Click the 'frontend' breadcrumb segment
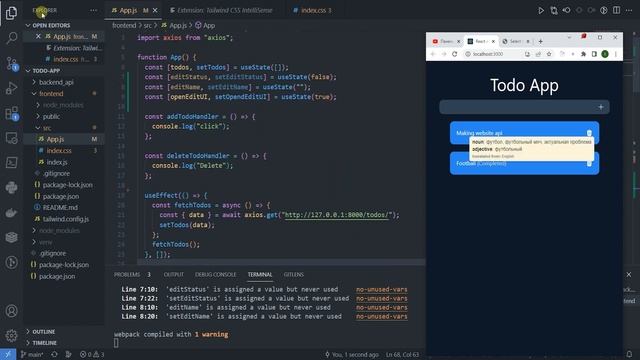 click(124, 25)
